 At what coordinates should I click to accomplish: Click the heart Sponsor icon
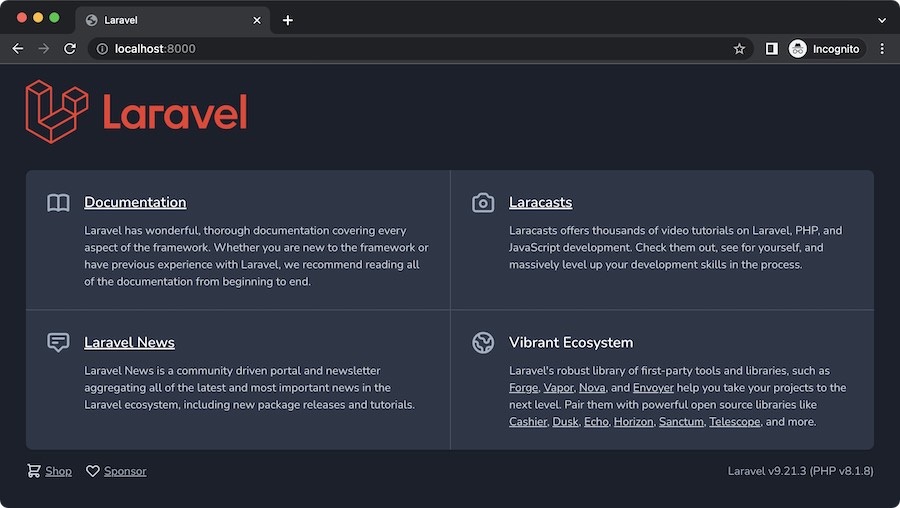click(x=92, y=471)
